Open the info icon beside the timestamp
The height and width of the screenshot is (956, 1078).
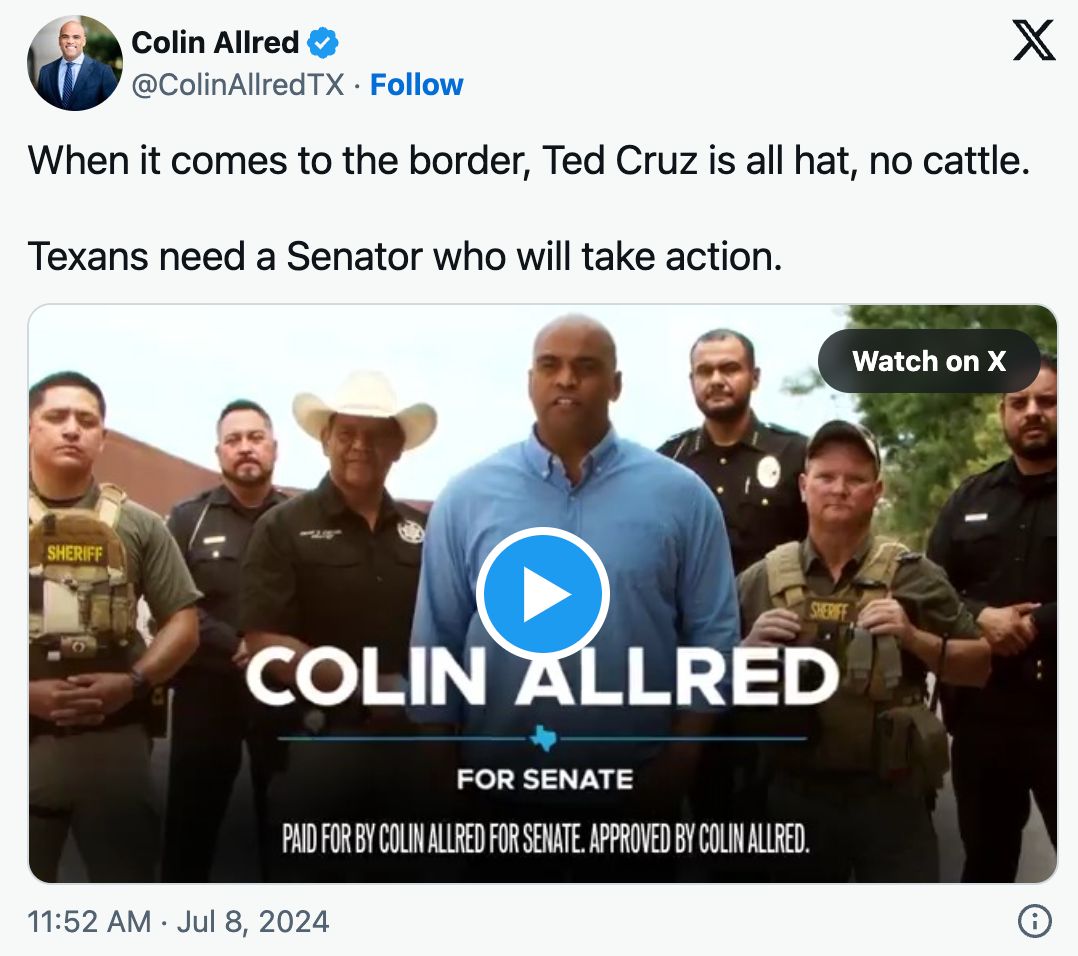(1034, 921)
